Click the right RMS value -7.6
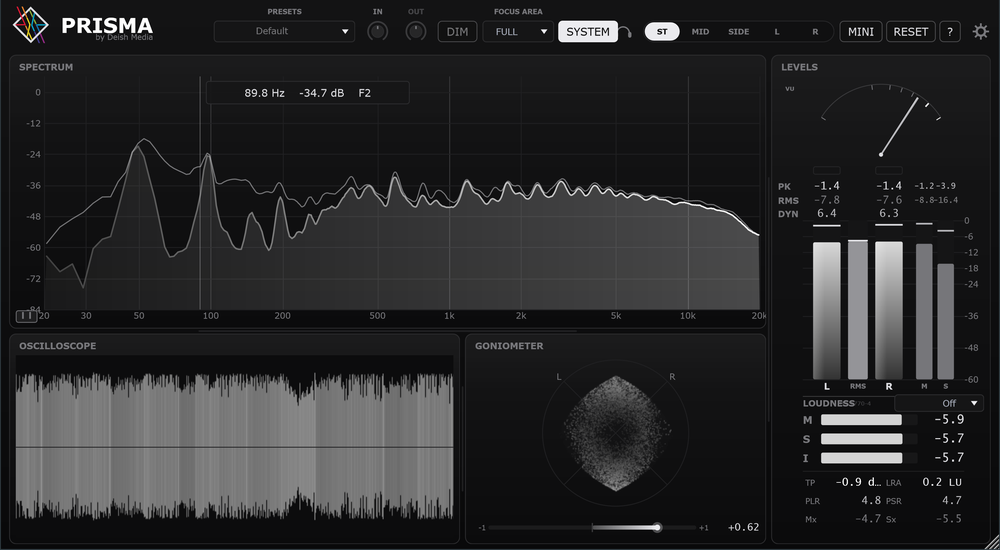Viewport: 1000px width, 550px height. 888,200
